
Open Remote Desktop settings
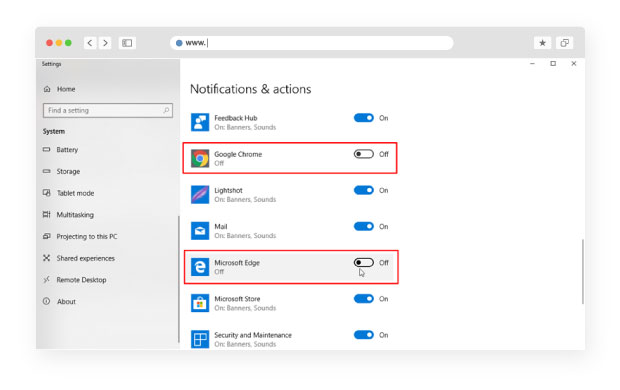[x=81, y=280]
